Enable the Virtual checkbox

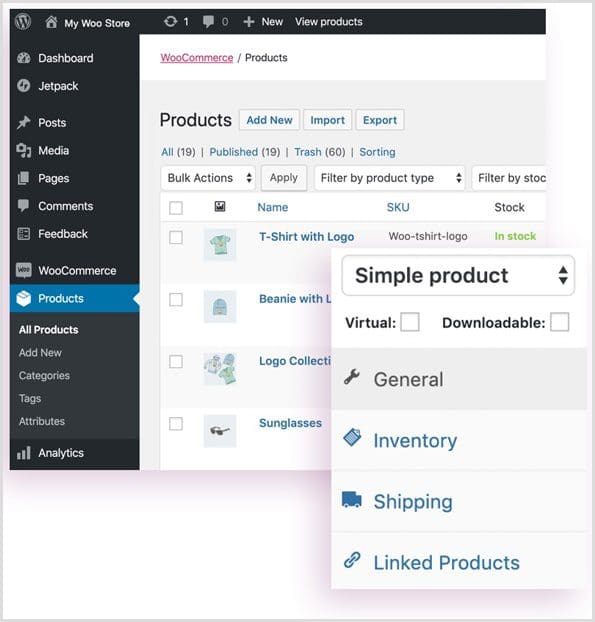[x=410, y=322]
